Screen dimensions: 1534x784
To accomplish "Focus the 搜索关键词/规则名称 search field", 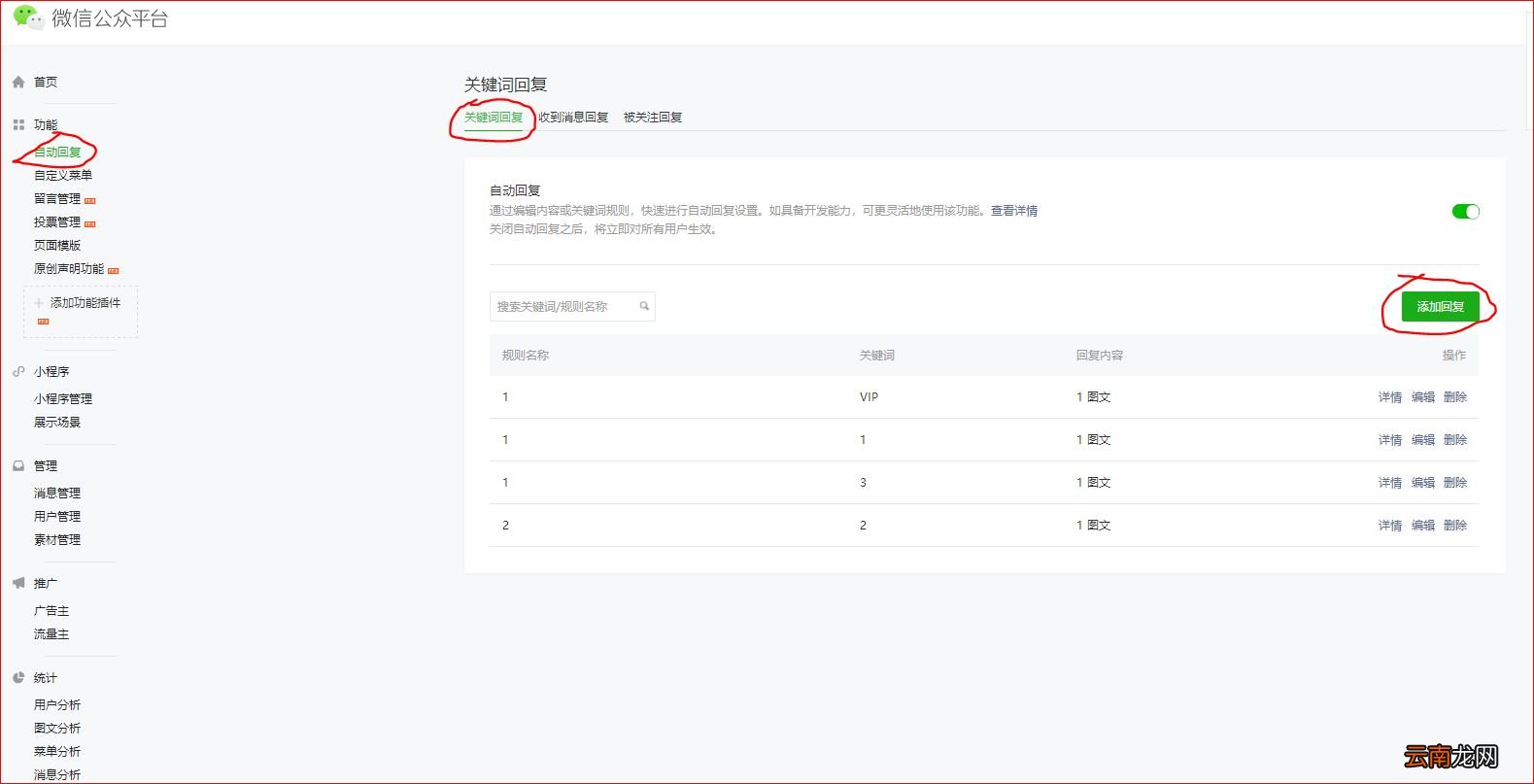I will tap(572, 306).
